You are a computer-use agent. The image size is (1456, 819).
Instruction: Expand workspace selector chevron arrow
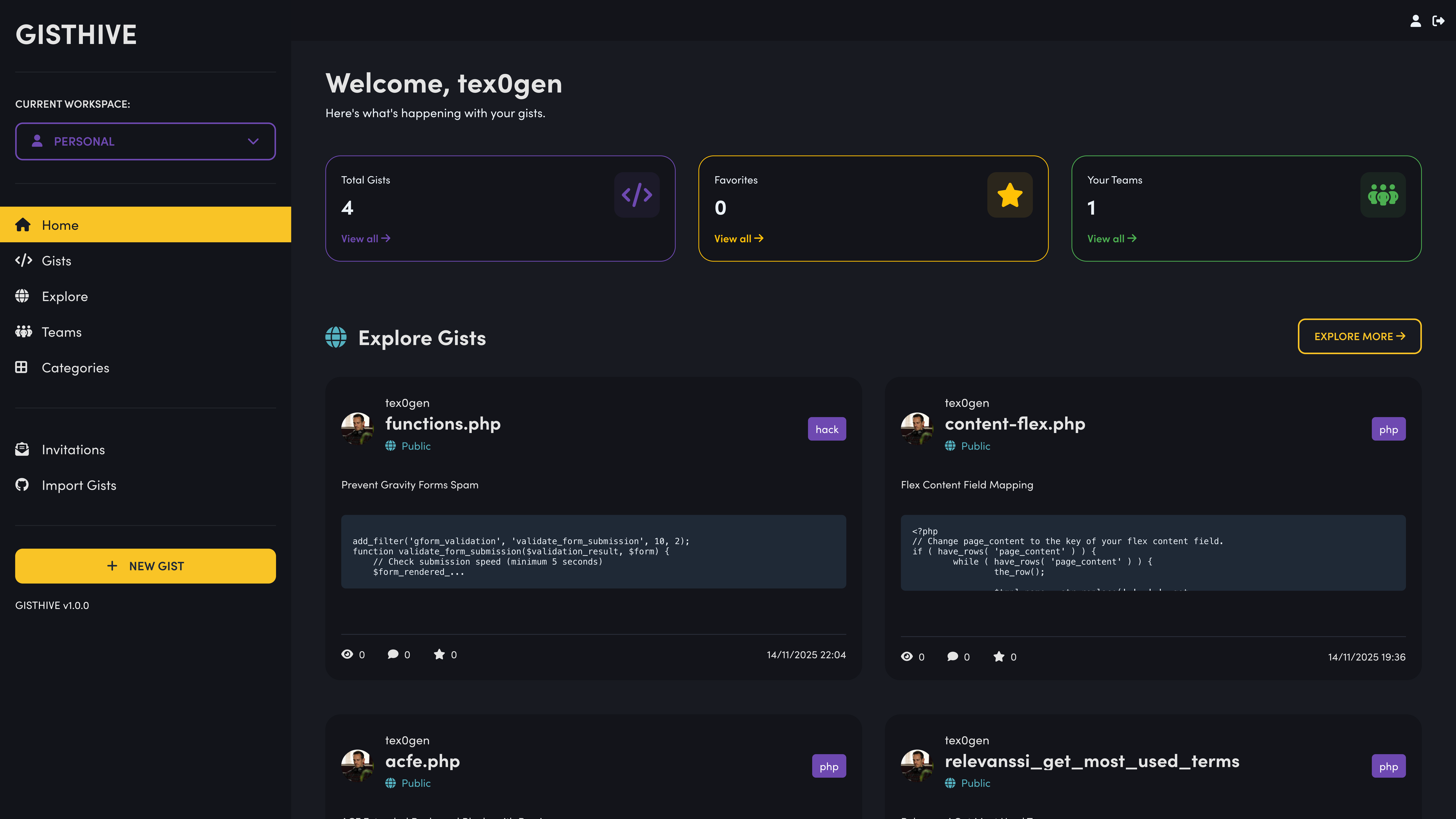[253, 141]
